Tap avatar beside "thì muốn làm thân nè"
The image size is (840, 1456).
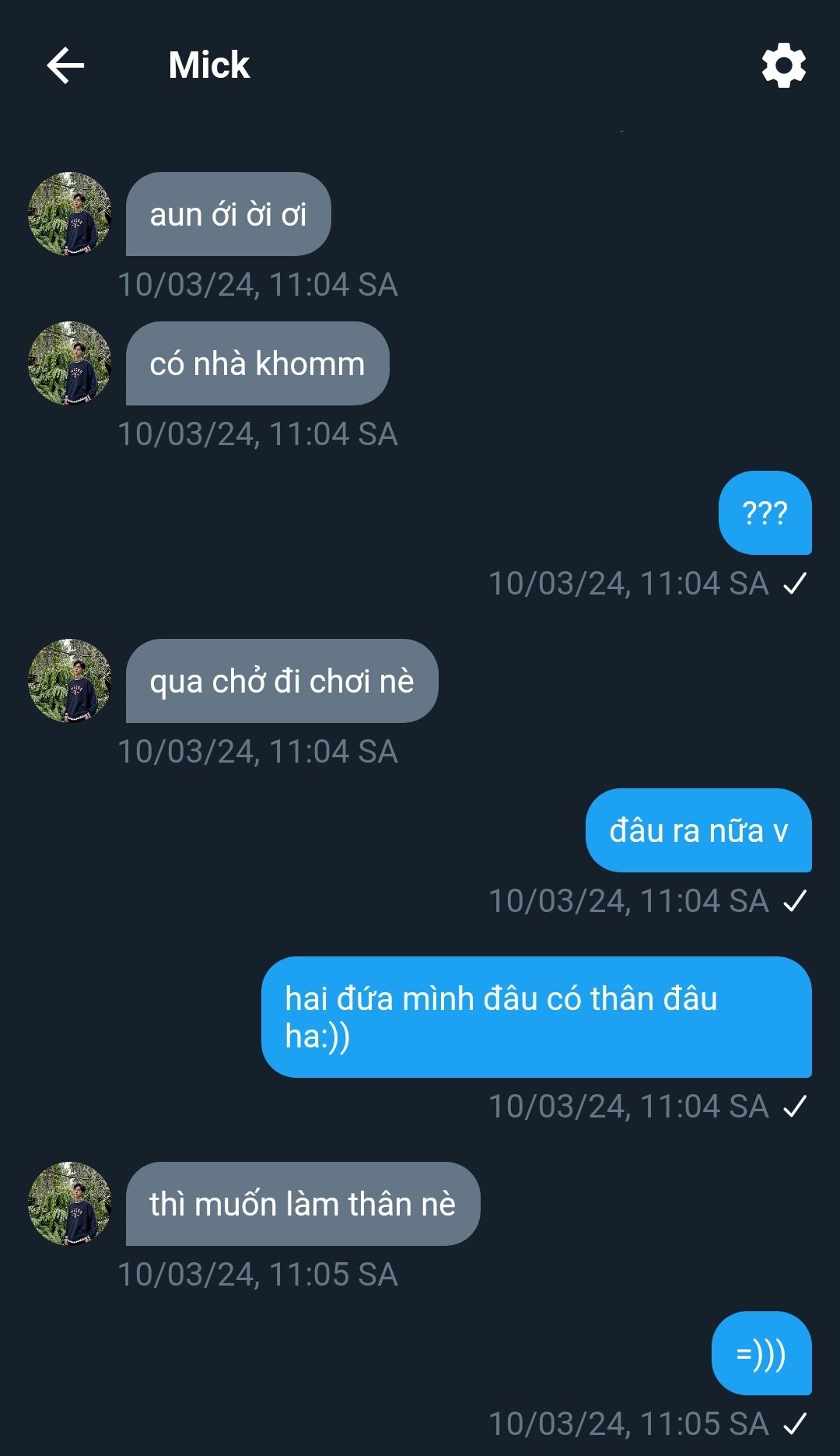(x=70, y=1204)
